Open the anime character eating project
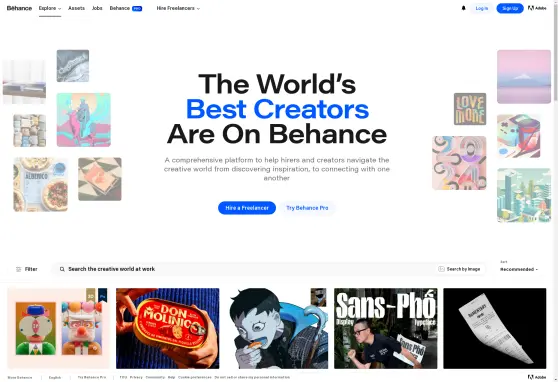 click(277, 329)
